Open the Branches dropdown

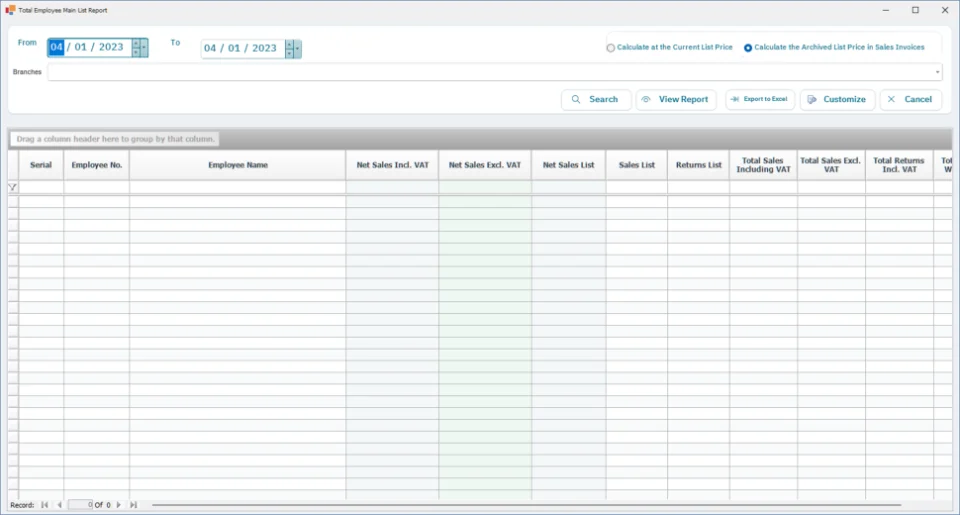point(937,72)
